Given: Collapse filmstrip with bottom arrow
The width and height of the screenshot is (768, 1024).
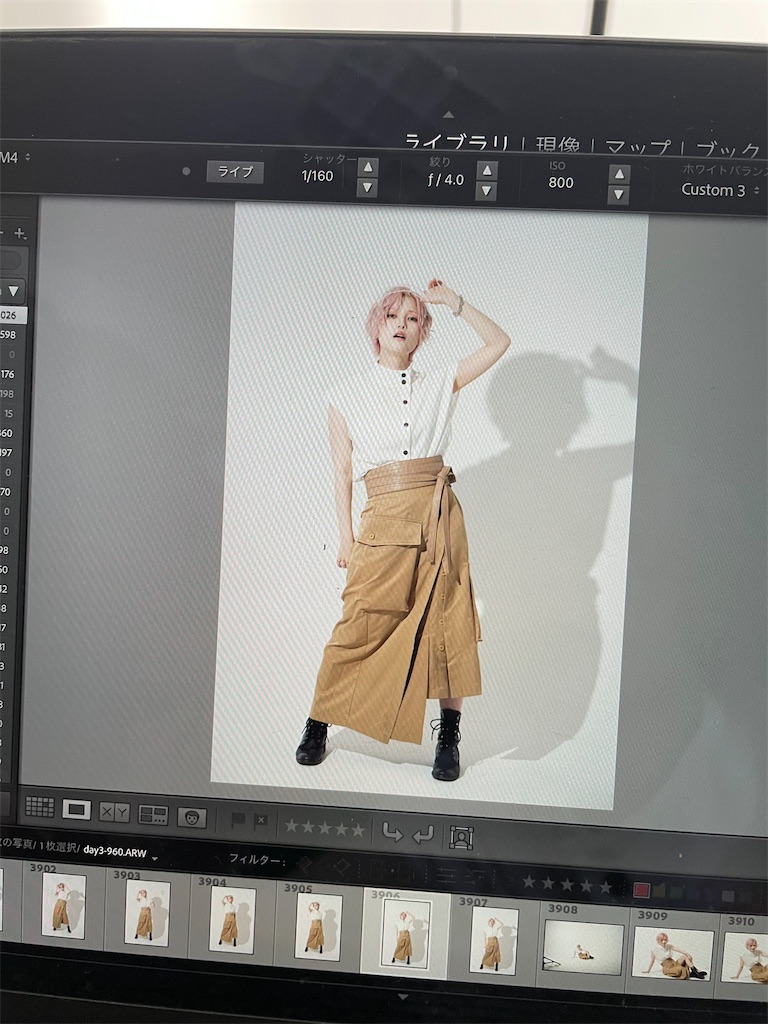Looking at the screenshot, I should (403, 997).
